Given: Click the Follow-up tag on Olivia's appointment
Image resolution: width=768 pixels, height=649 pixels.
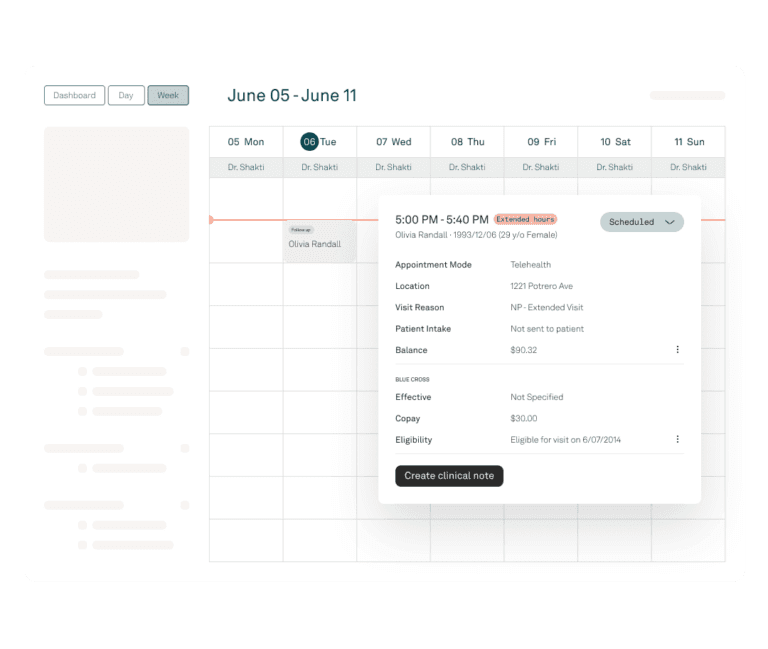Looking at the screenshot, I should (301, 230).
